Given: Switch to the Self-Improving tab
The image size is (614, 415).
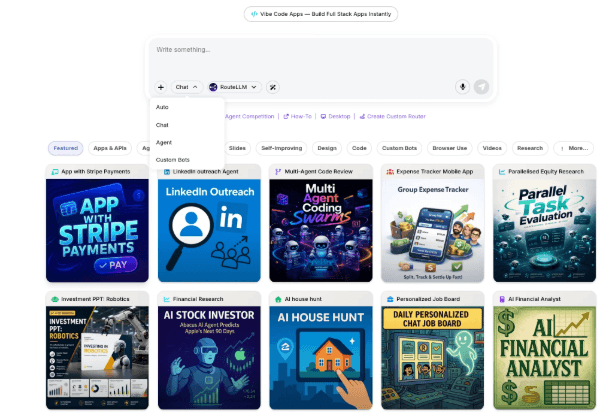Looking at the screenshot, I should [x=282, y=148].
